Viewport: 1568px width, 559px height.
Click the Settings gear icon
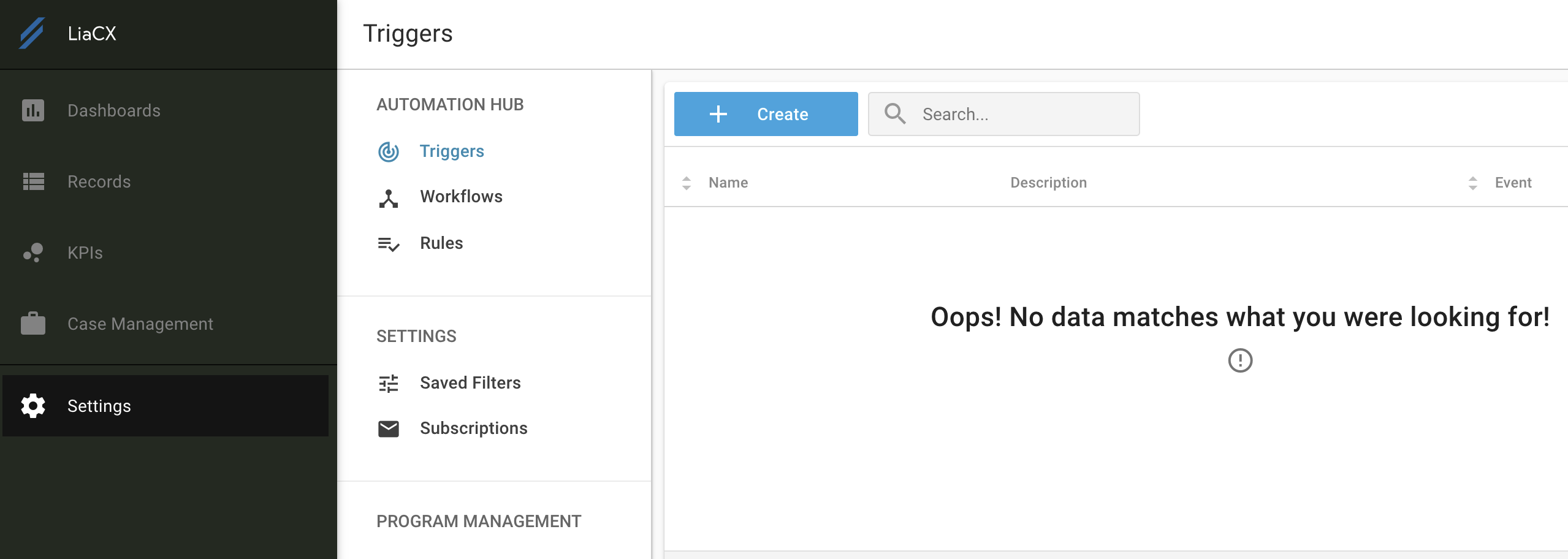pos(33,406)
